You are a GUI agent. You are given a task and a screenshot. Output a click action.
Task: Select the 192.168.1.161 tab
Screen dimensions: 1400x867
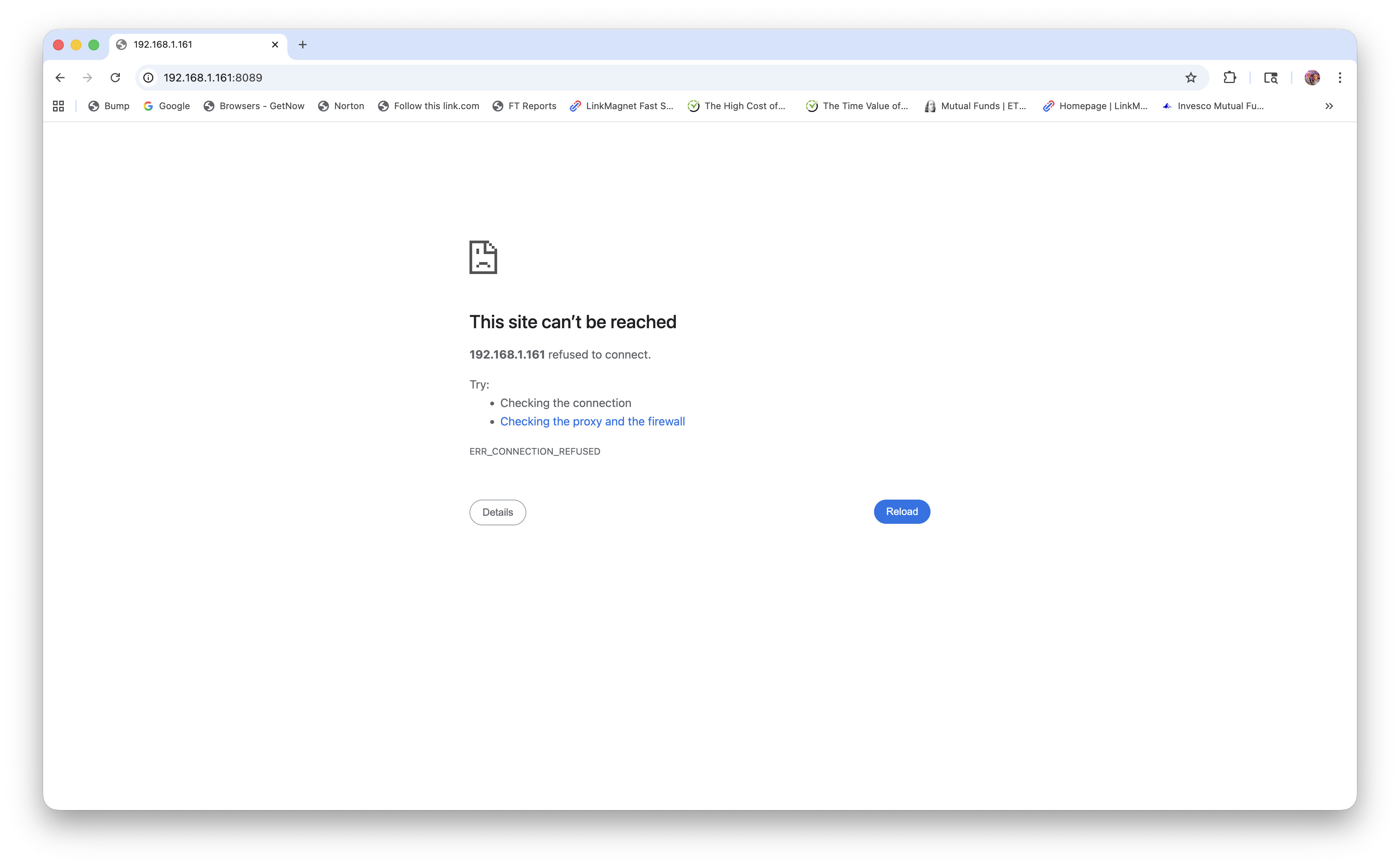189,45
